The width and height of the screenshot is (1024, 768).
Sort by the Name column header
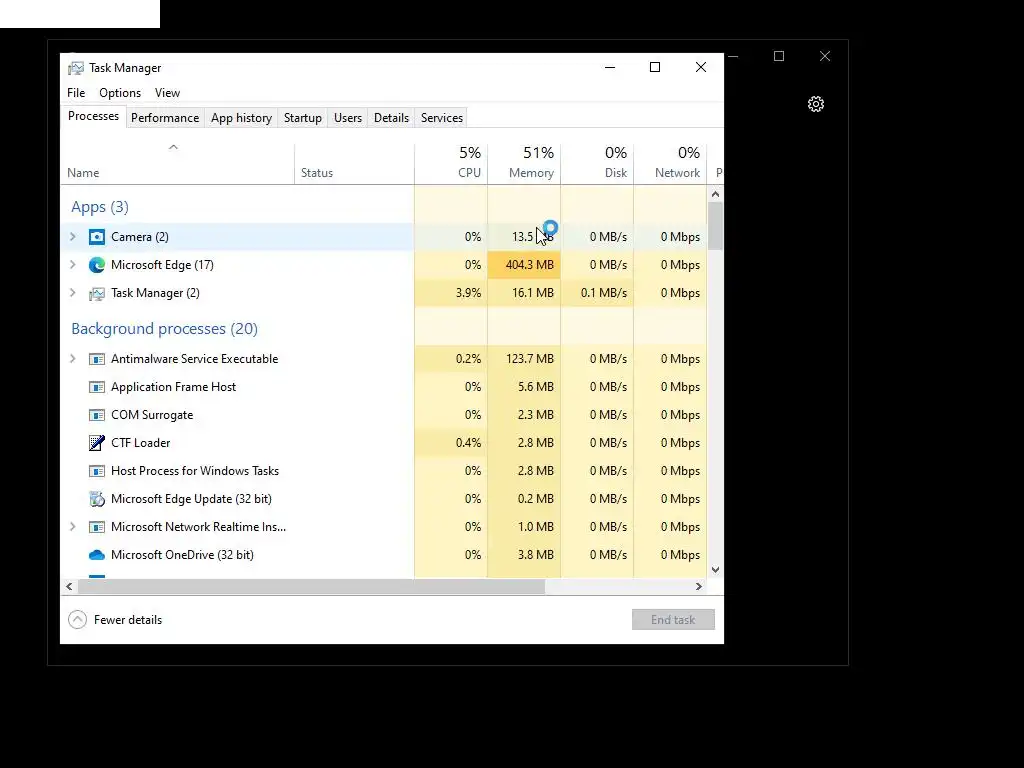pos(178,163)
